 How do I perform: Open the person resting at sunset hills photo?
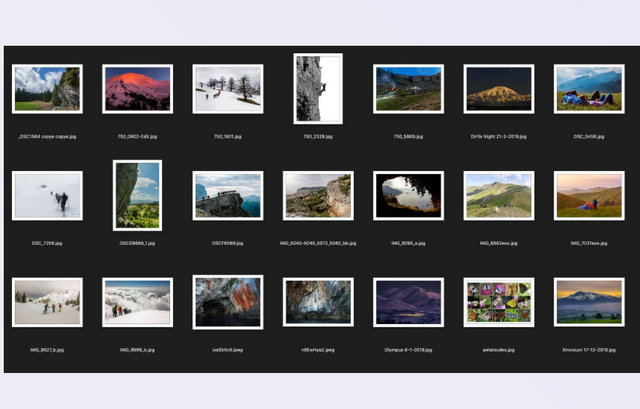pos(589,196)
